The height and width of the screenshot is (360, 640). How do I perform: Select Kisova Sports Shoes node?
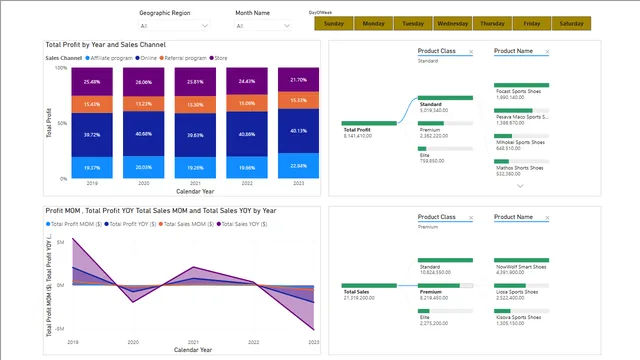click(522, 311)
